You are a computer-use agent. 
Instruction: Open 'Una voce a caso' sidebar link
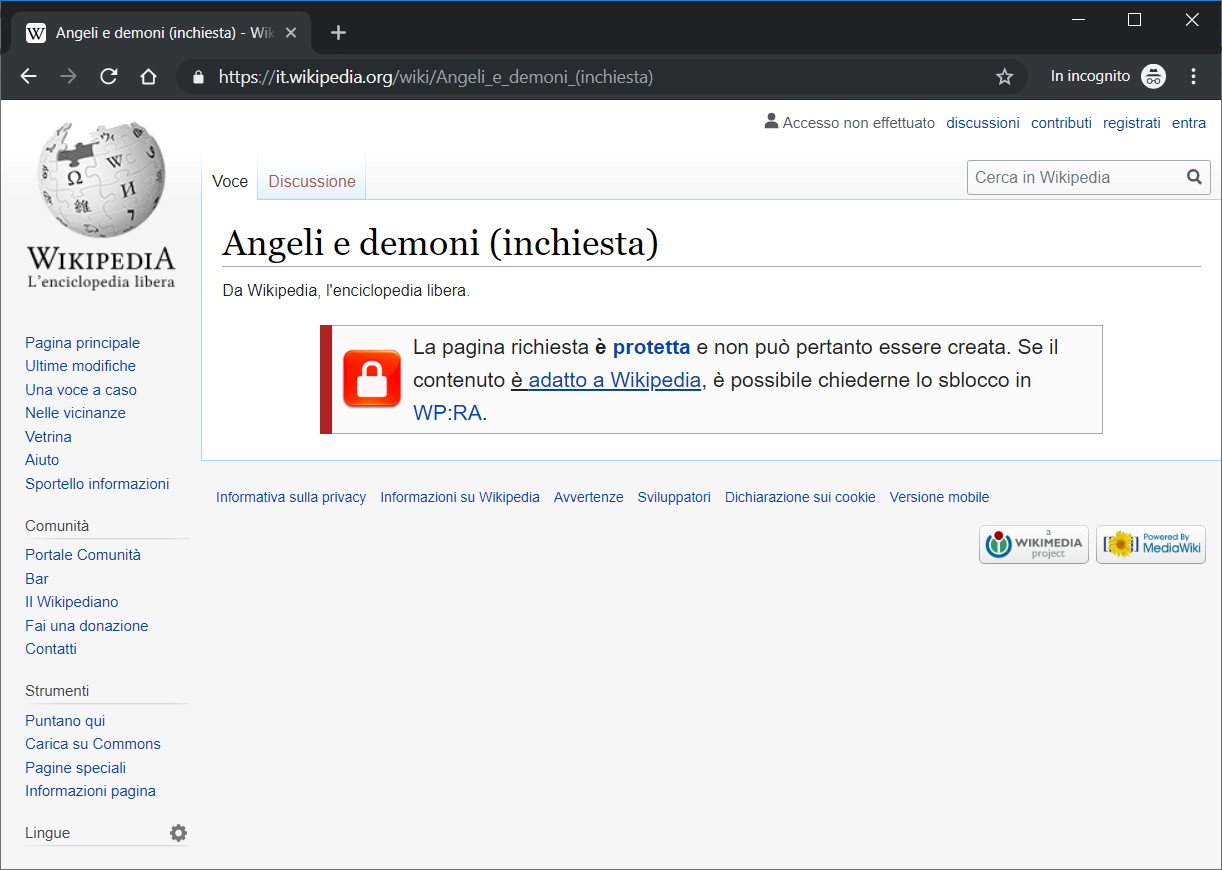click(x=81, y=390)
